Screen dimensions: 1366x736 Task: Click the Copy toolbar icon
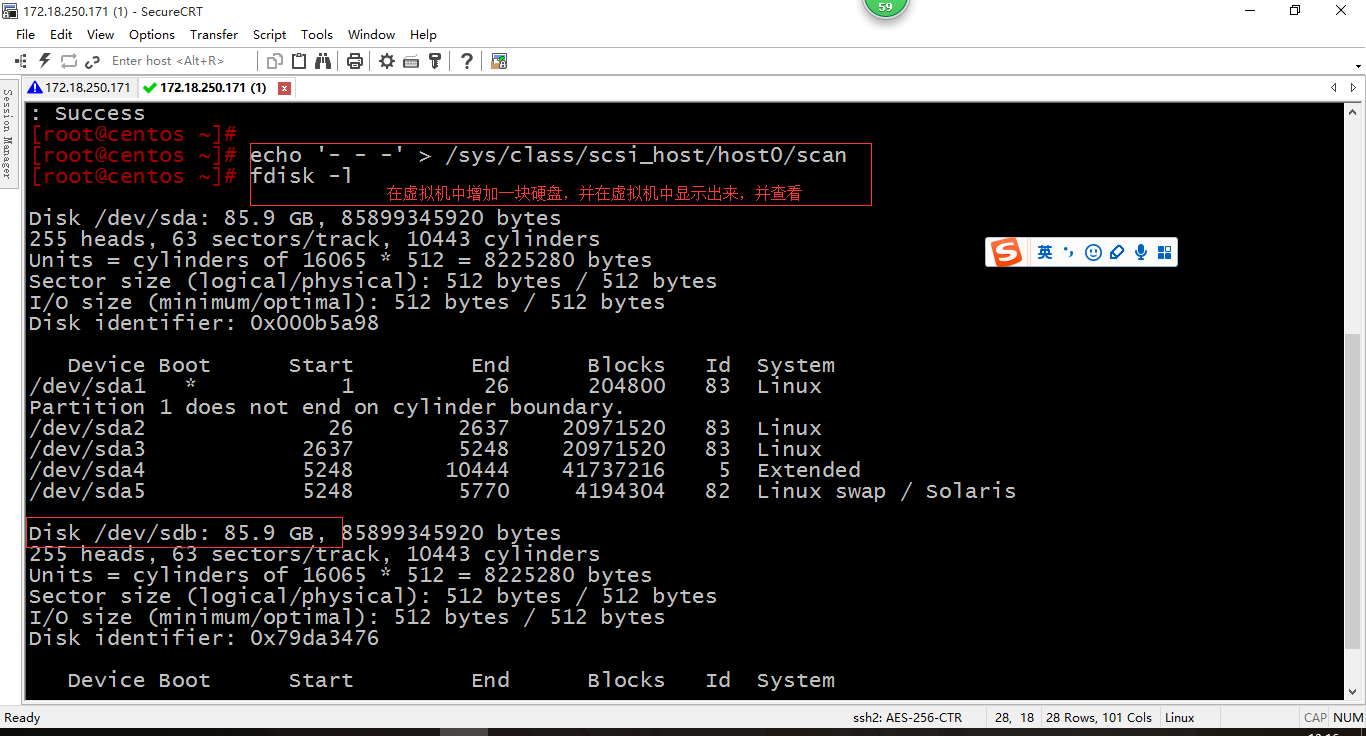tap(275, 61)
